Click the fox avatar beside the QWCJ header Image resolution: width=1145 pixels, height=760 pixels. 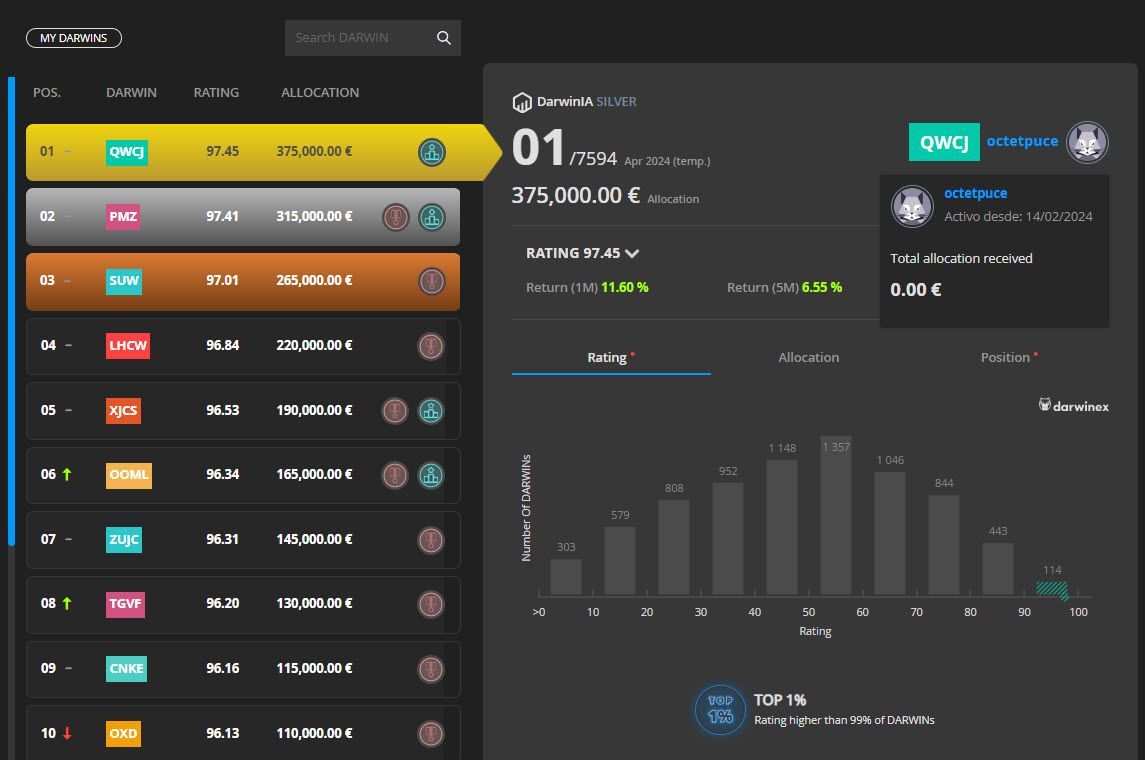[1087, 142]
